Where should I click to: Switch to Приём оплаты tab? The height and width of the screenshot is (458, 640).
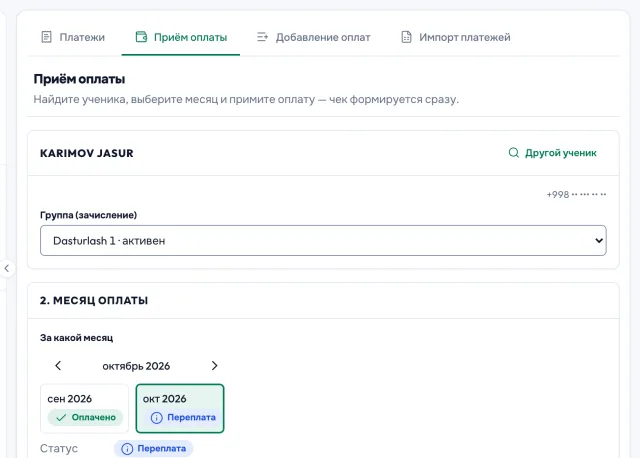(x=181, y=37)
